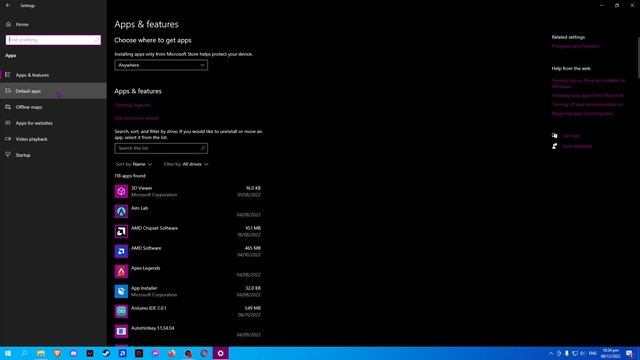Screen dimensions: 640x360
Task: Click the Get help link
Action: click(x=571, y=136)
